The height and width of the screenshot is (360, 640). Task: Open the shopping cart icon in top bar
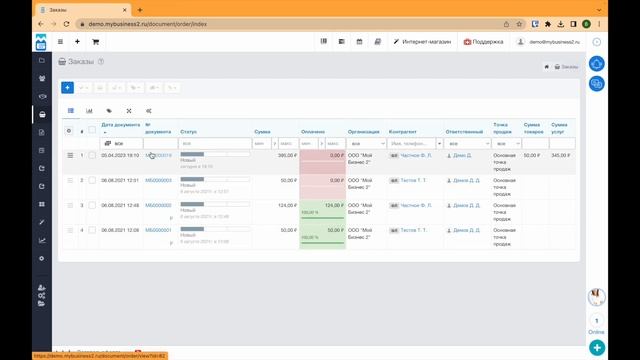(x=96, y=42)
